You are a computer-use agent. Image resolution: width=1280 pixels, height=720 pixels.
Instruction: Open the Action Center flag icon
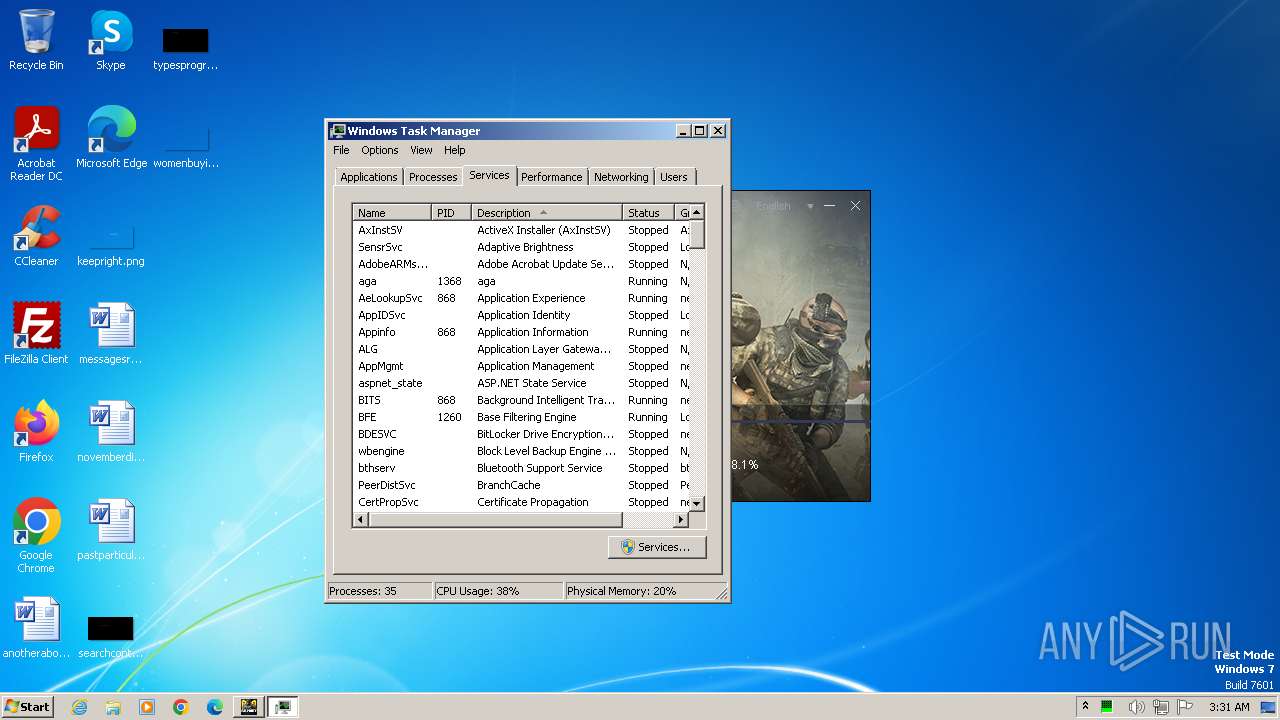coord(1184,707)
